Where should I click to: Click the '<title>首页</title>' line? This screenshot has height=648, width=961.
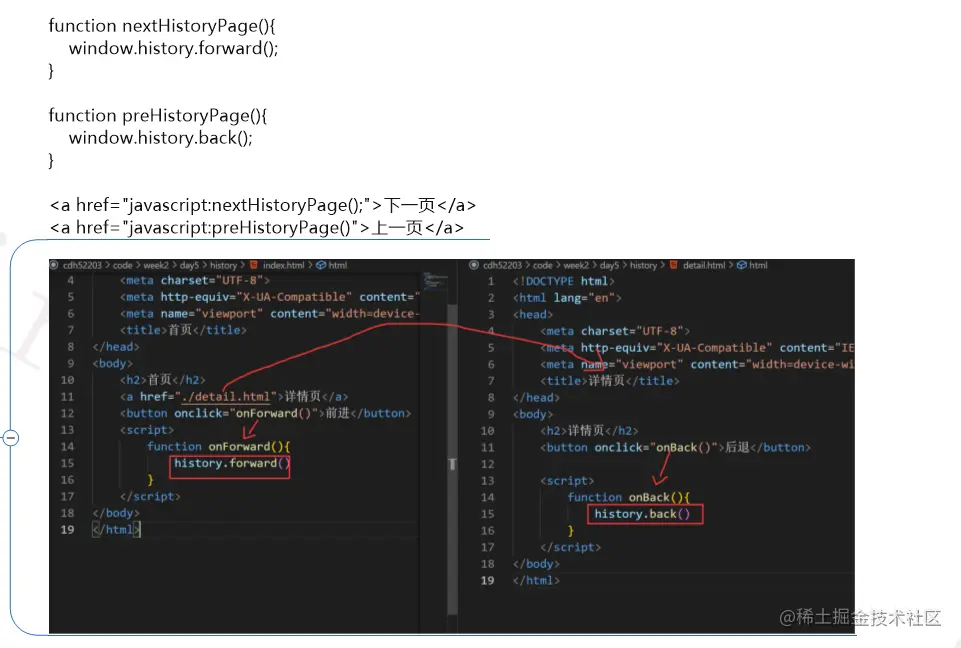pos(183,330)
